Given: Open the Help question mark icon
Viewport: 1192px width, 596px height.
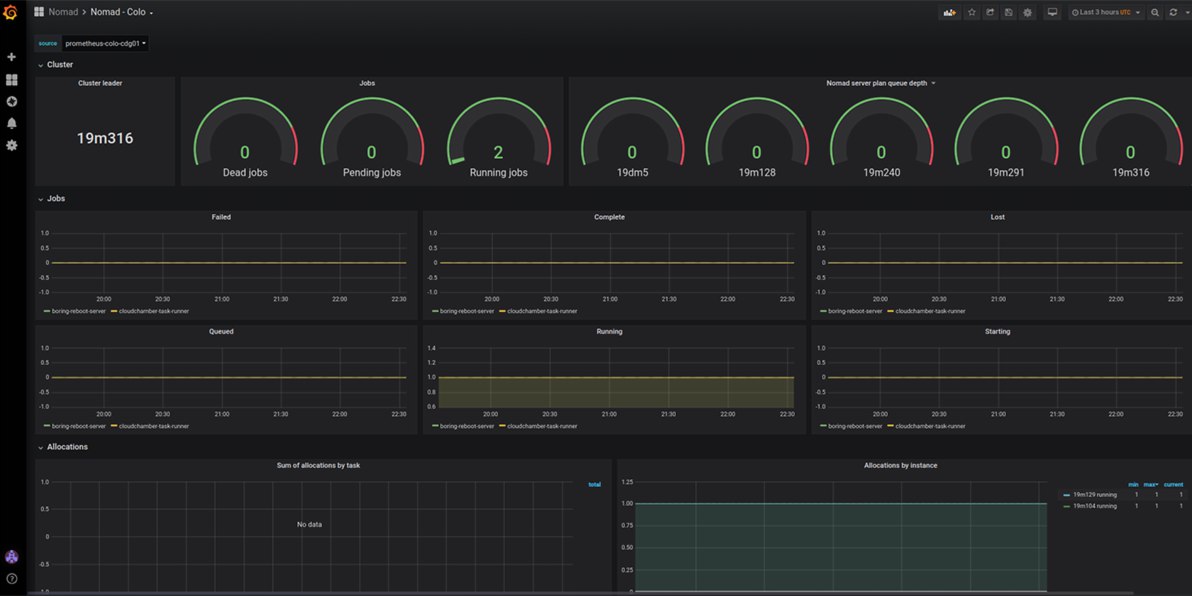Looking at the screenshot, I should tap(11, 579).
